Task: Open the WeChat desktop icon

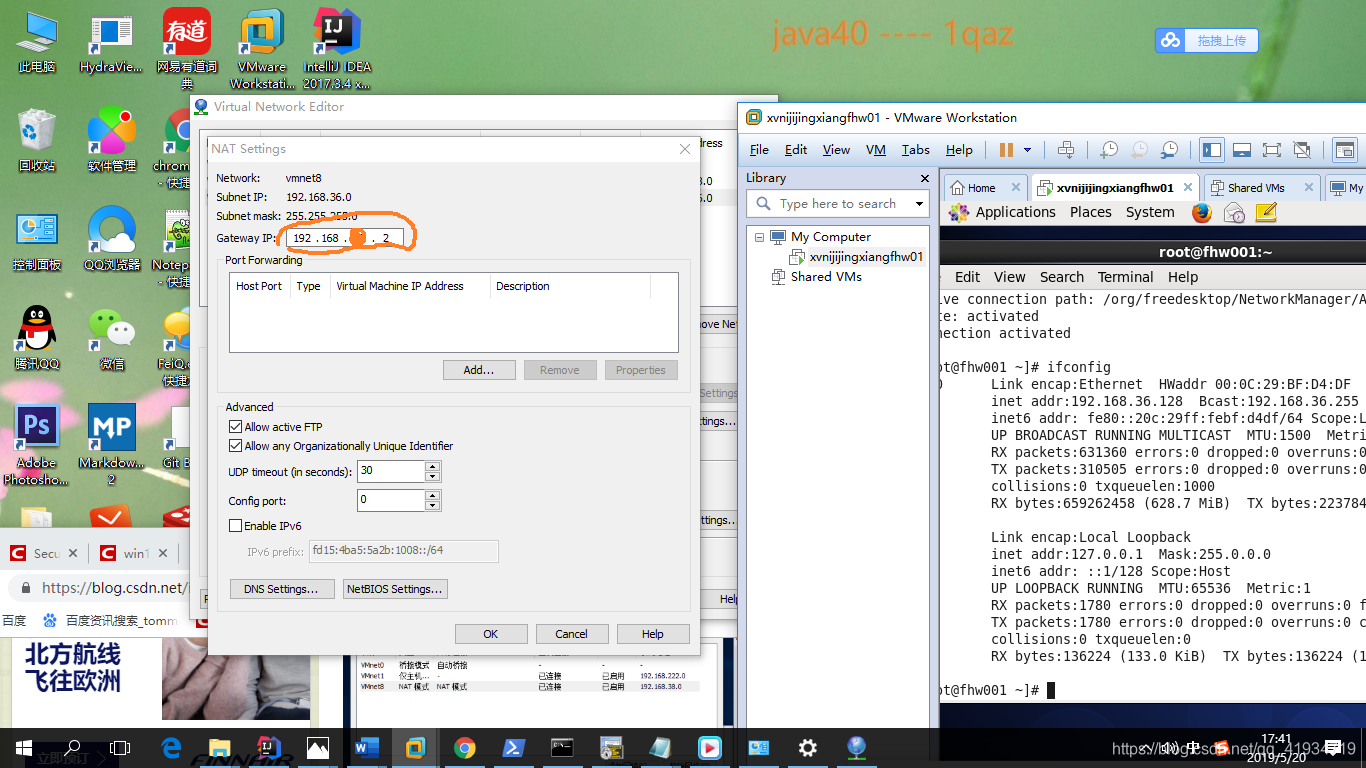Action: tap(112, 338)
